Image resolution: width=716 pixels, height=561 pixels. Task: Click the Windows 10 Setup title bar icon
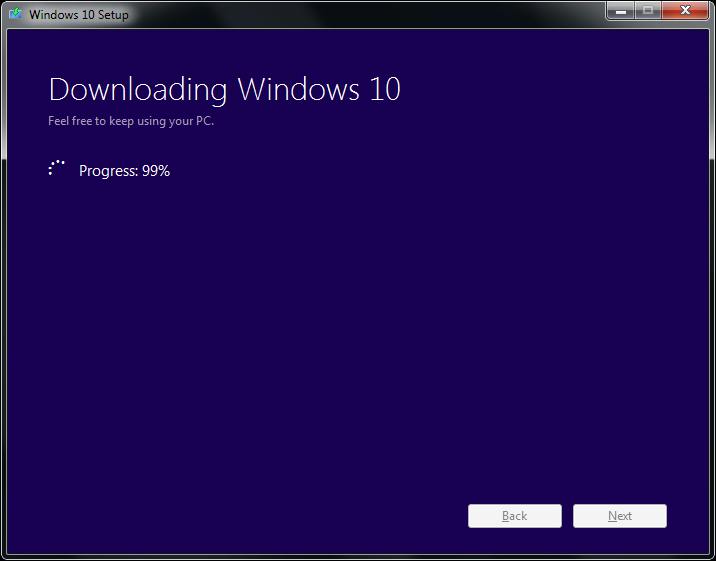pyautogui.click(x=16, y=14)
